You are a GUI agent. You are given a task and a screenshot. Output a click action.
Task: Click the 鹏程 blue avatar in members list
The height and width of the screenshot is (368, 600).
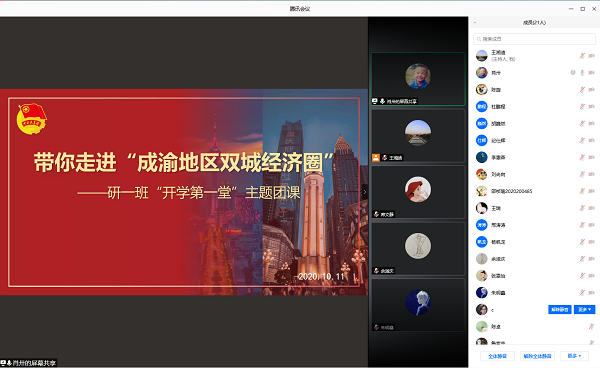(x=482, y=106)
